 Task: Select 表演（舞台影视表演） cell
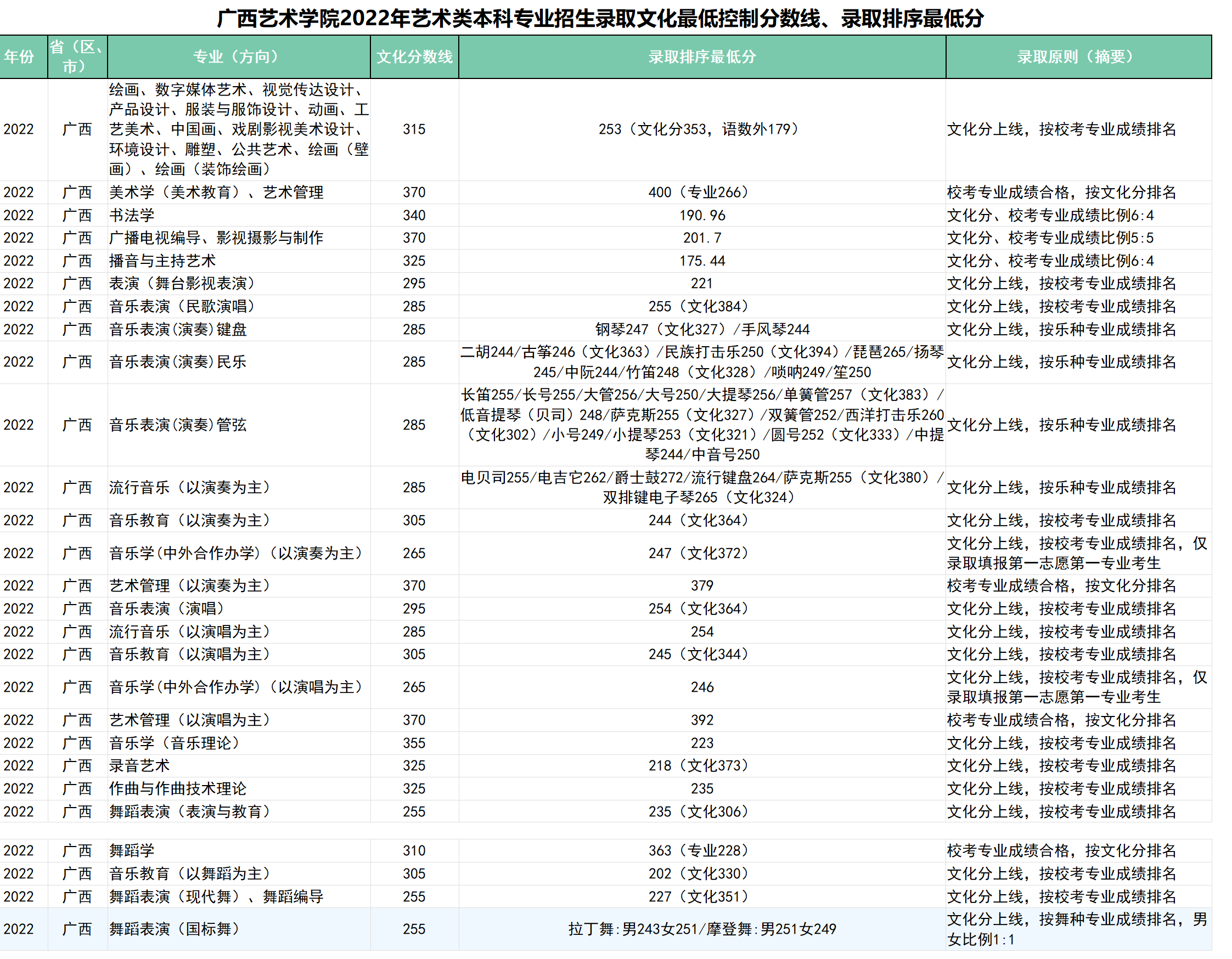click(x=239, y=284)
